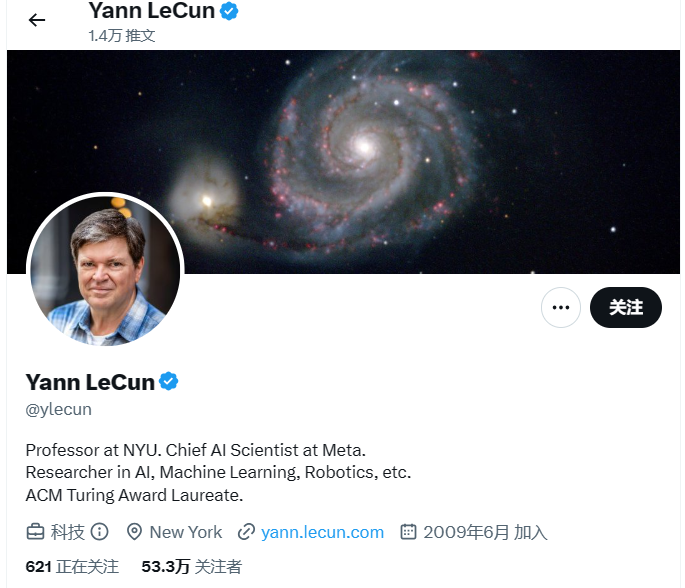The height and width of the screenshot is (588, 685).
Task: Open the yann.lecun.com website link
Action: (322, 532)
